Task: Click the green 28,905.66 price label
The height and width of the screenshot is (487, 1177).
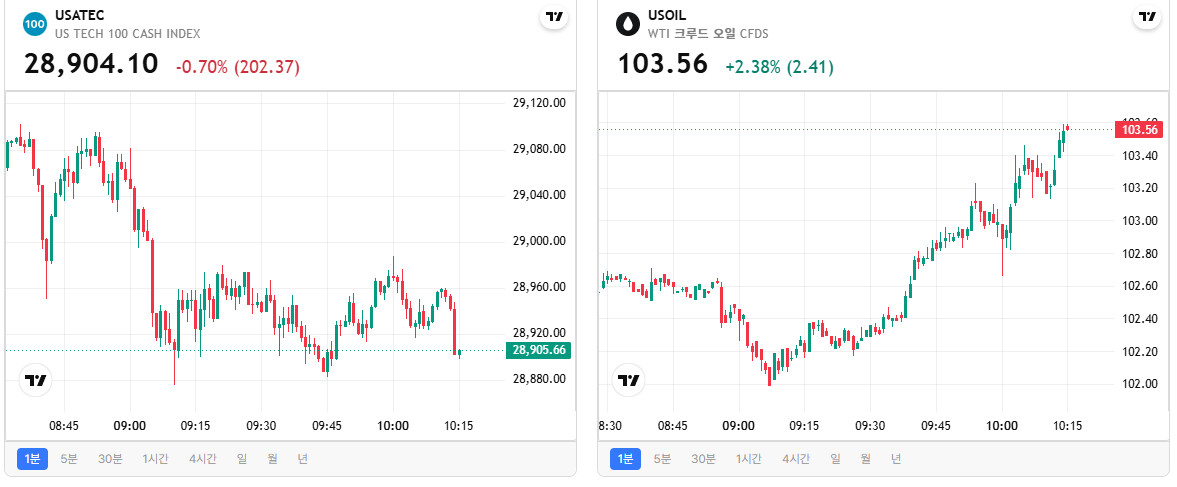Action: [x=539, y=350]
